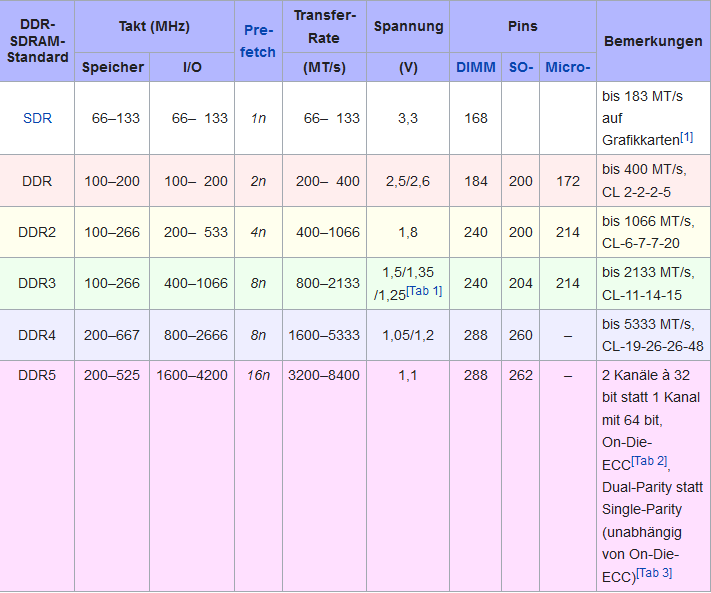Open the SDR link in first column
The width and height of the screenshot is (711, 593).
click(37, 118)
